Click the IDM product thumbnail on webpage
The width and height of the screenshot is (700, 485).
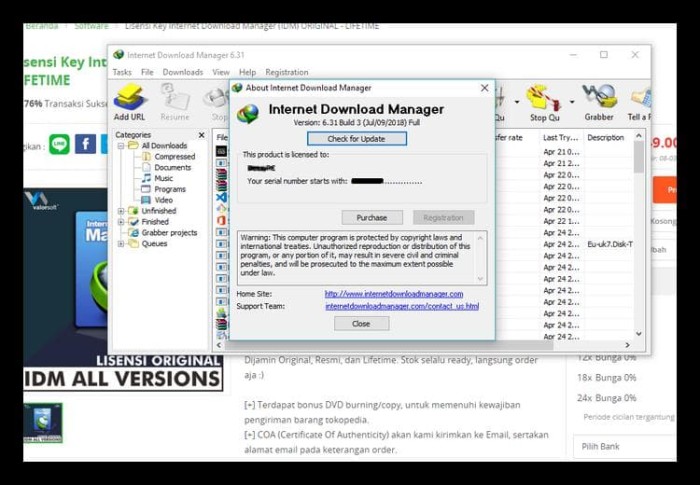(43, 423)
